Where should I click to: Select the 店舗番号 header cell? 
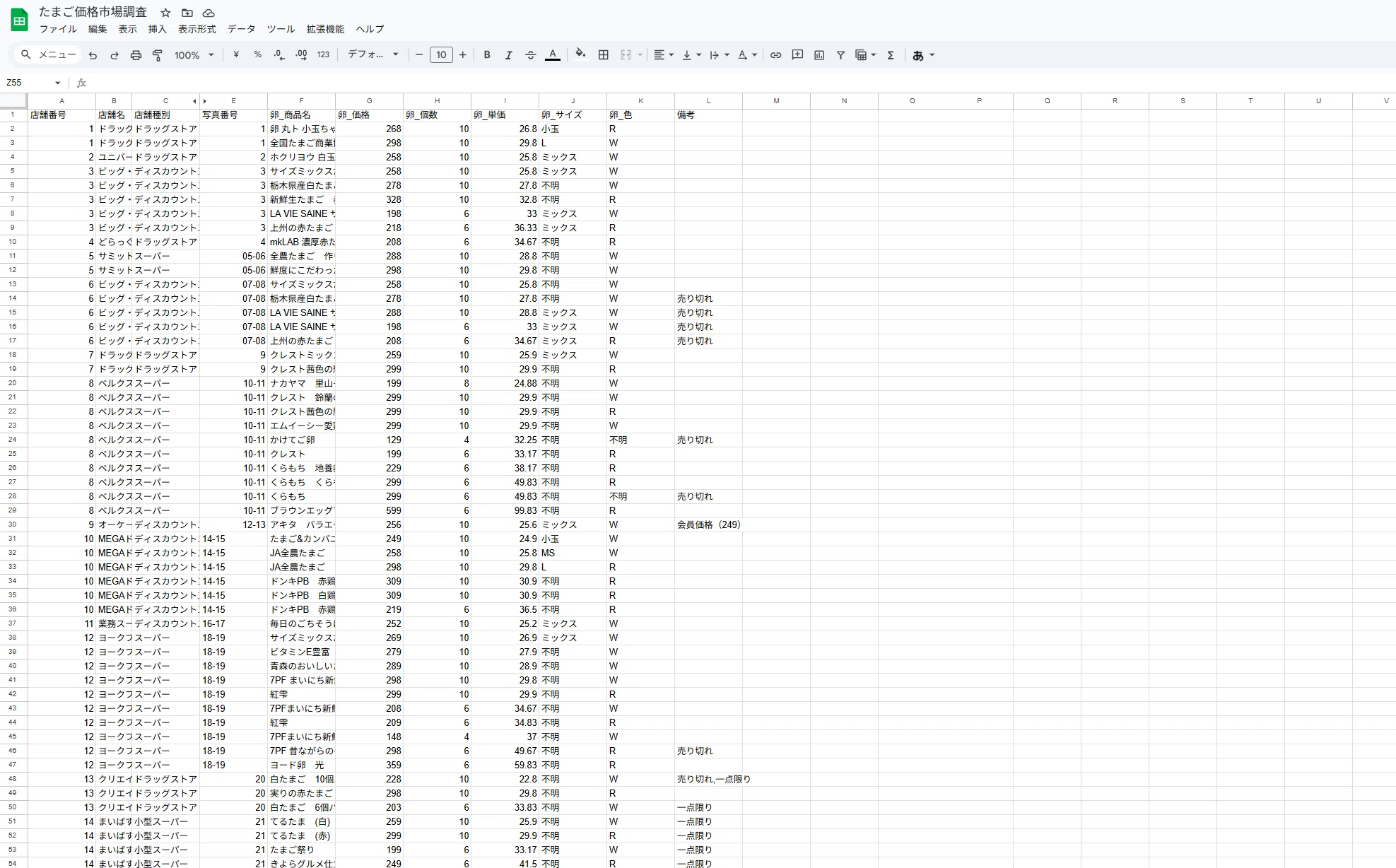[61, 115]
